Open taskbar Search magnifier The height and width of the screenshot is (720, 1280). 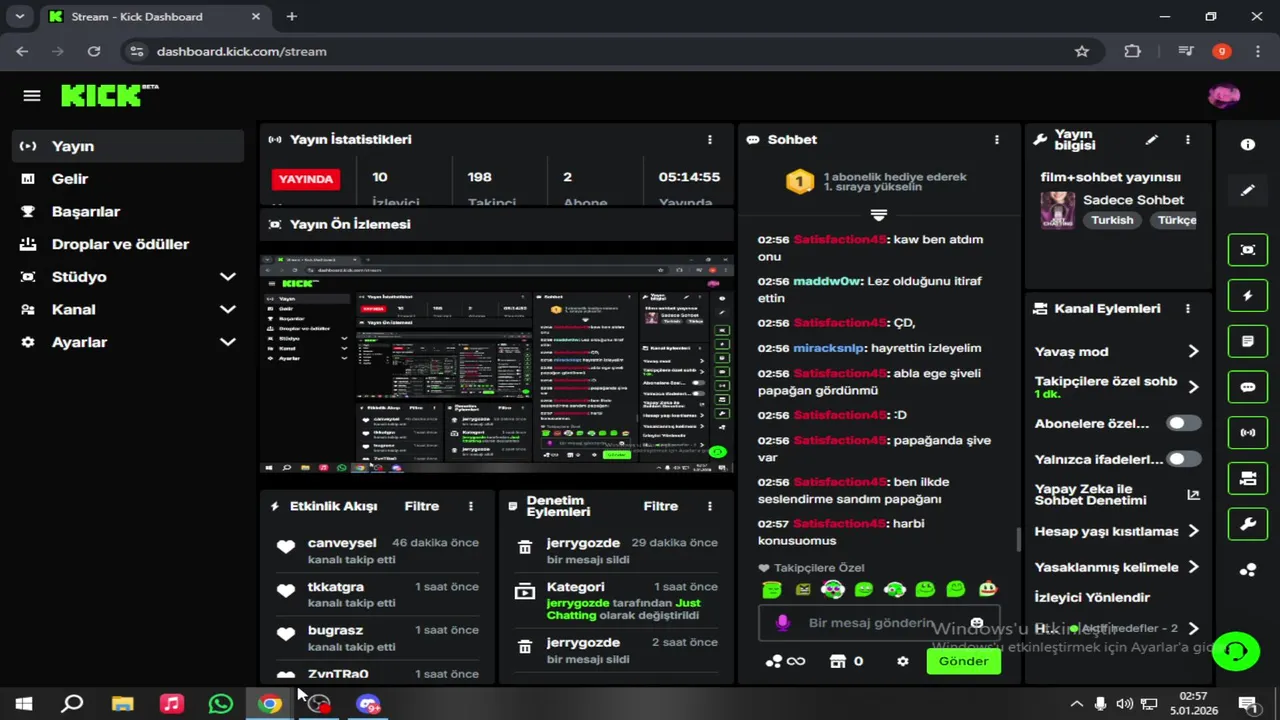(x=72, y=704)
